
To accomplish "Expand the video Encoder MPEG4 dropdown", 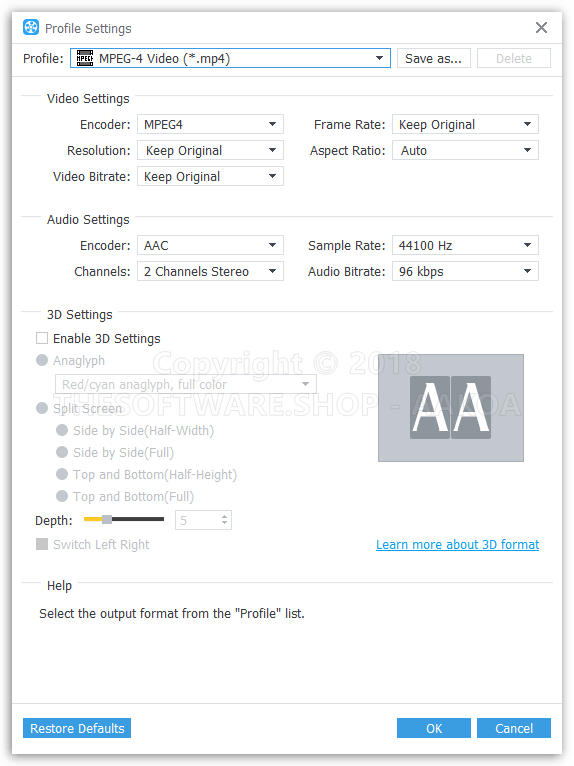I will point(210,124).
